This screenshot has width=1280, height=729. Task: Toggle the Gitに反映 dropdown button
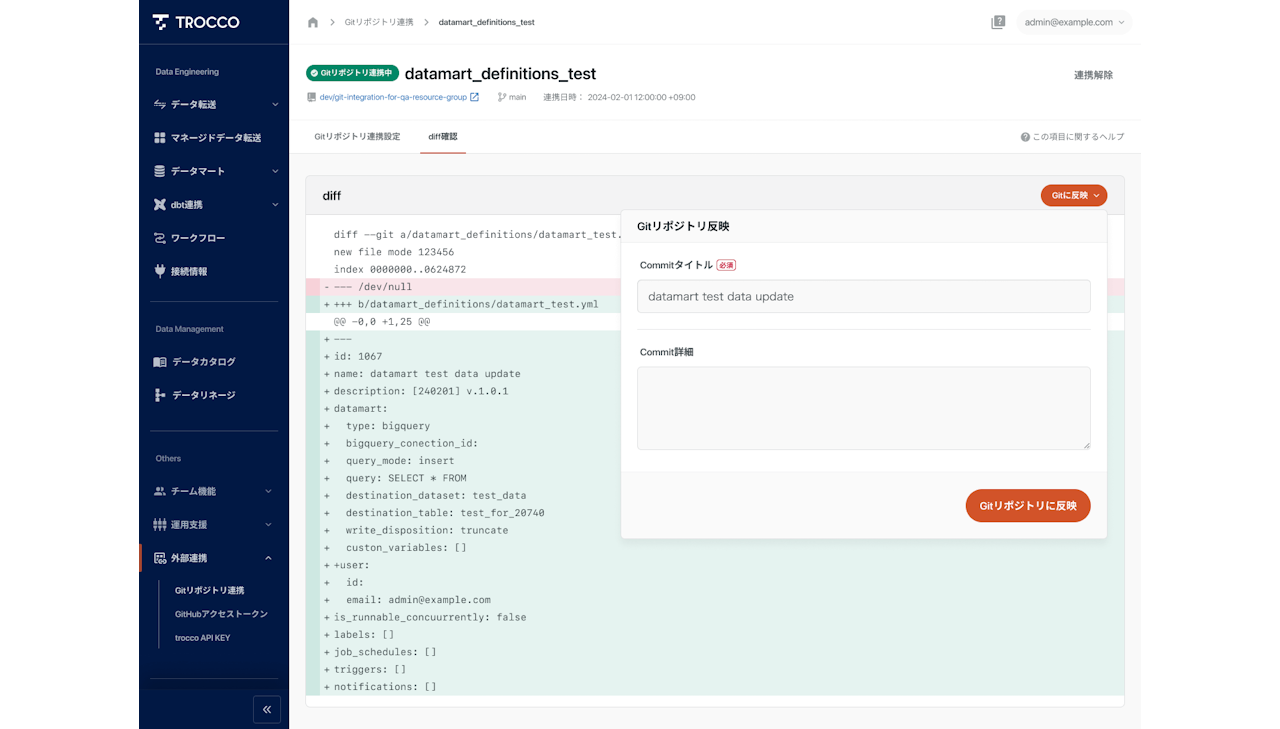(1073, 195)
